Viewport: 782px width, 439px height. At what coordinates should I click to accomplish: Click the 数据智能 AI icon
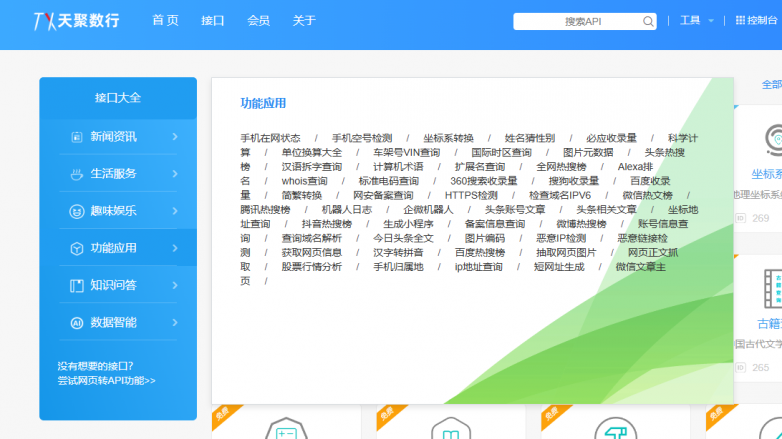(77, 323)
